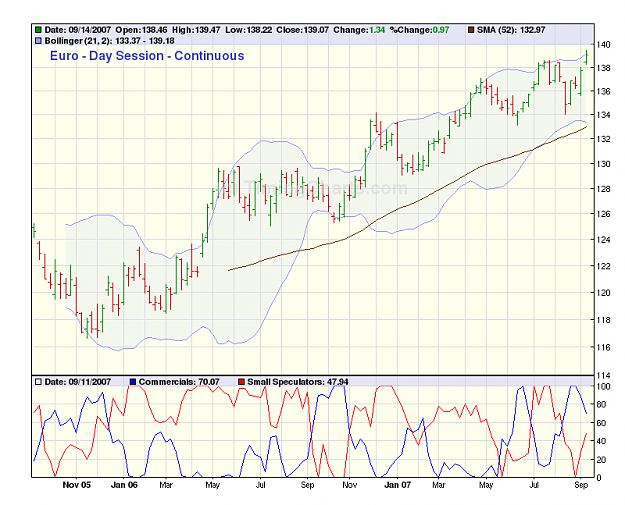The width and height of the screenshot is (625, 505).
Task: Click the Bollinger legend swatch
Action: coord(38,41)
